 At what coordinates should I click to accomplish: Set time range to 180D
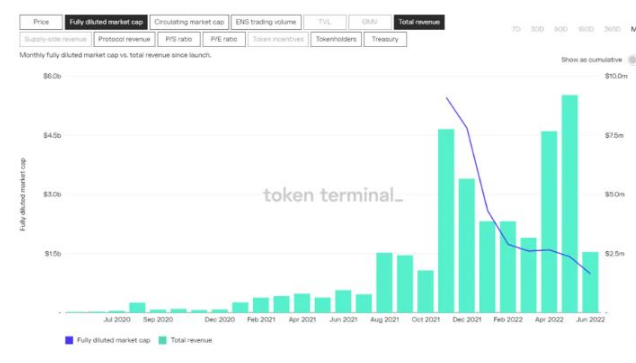585,29
